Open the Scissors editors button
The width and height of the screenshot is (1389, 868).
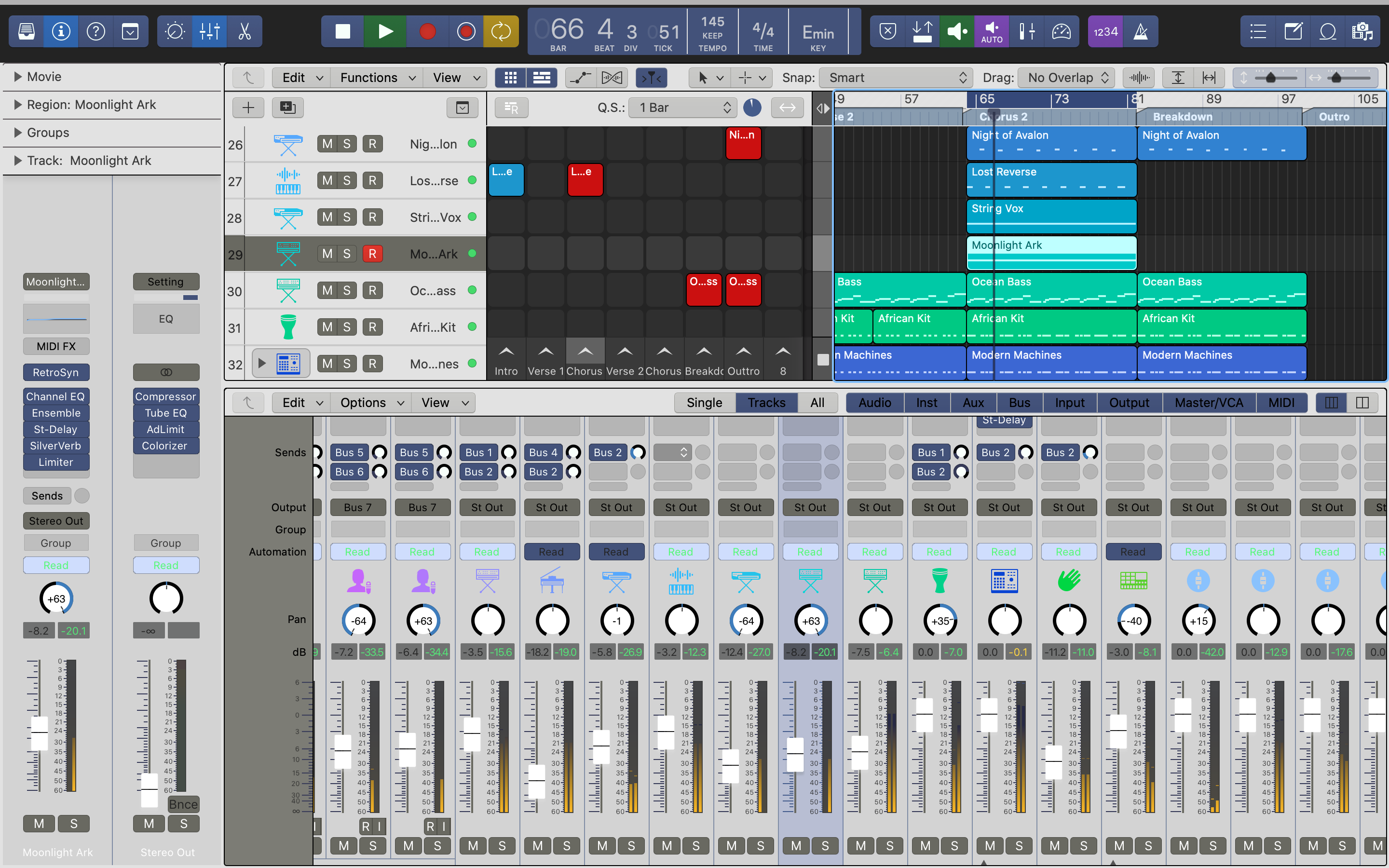pos(245,31)
